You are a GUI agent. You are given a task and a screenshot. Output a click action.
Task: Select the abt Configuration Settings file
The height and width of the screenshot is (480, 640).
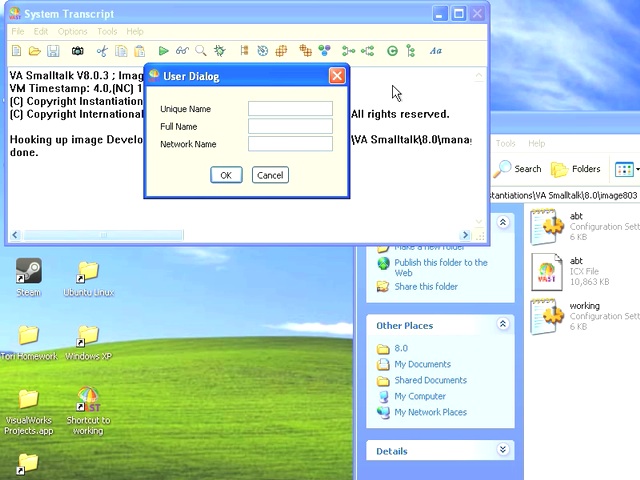(584, 226)
